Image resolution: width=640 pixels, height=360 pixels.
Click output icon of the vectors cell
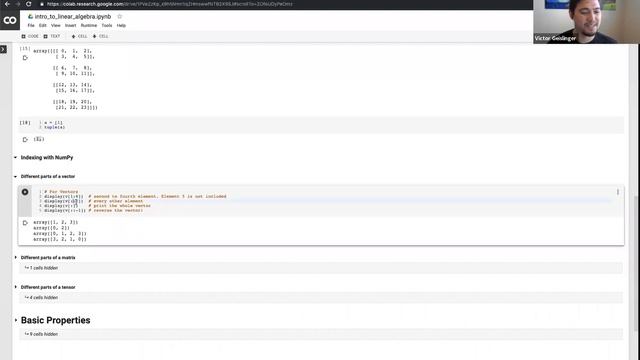click(x=25, y=223)
